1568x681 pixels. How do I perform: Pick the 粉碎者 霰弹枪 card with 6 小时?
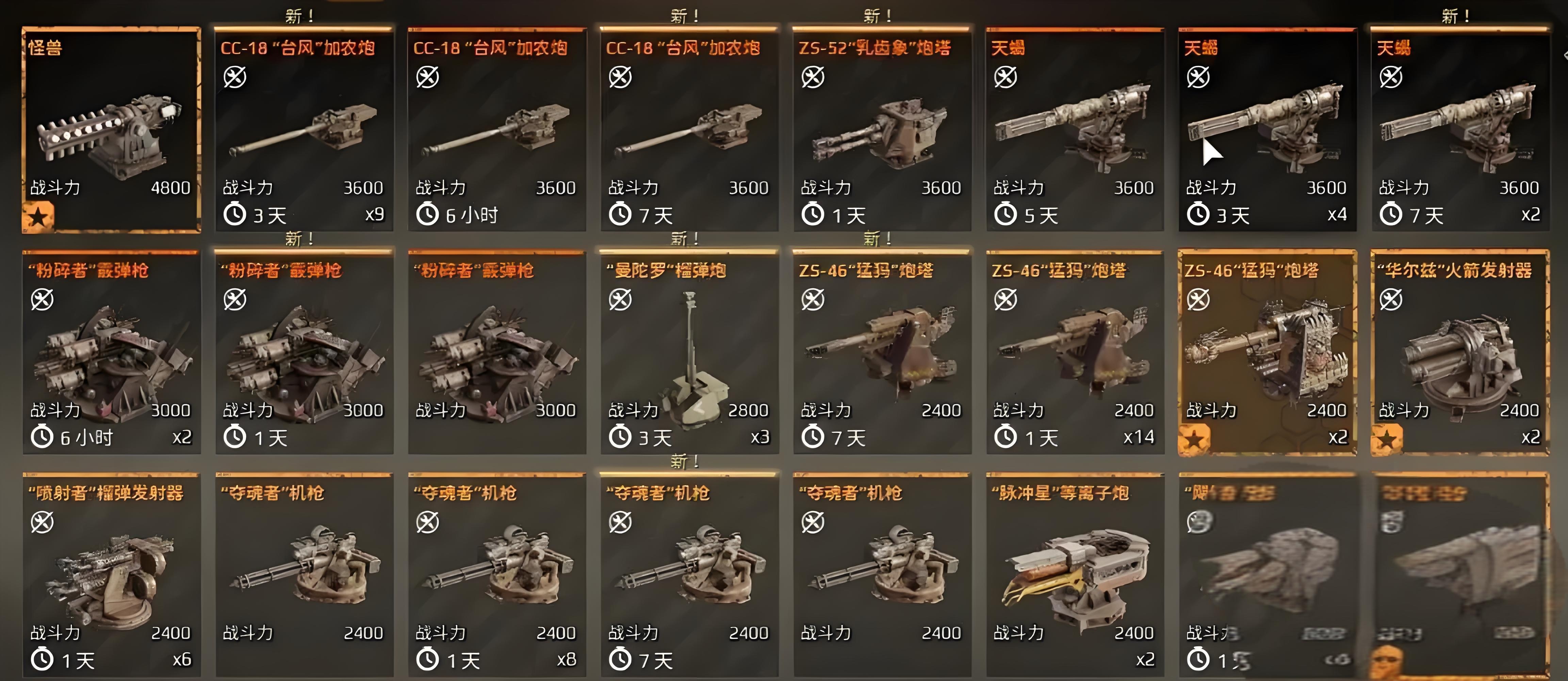pyautogui.click(x=111, y=352)
